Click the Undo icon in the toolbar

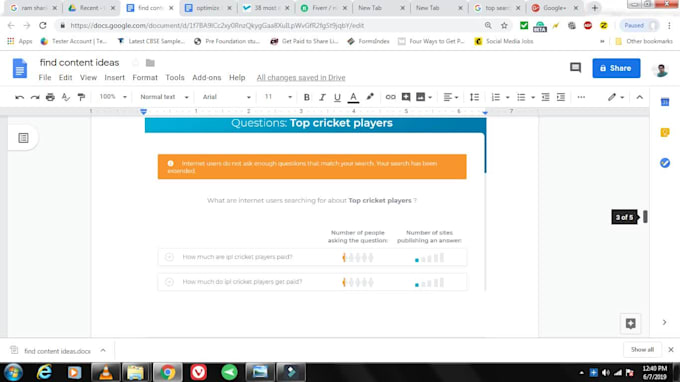[x=20, y=97]
